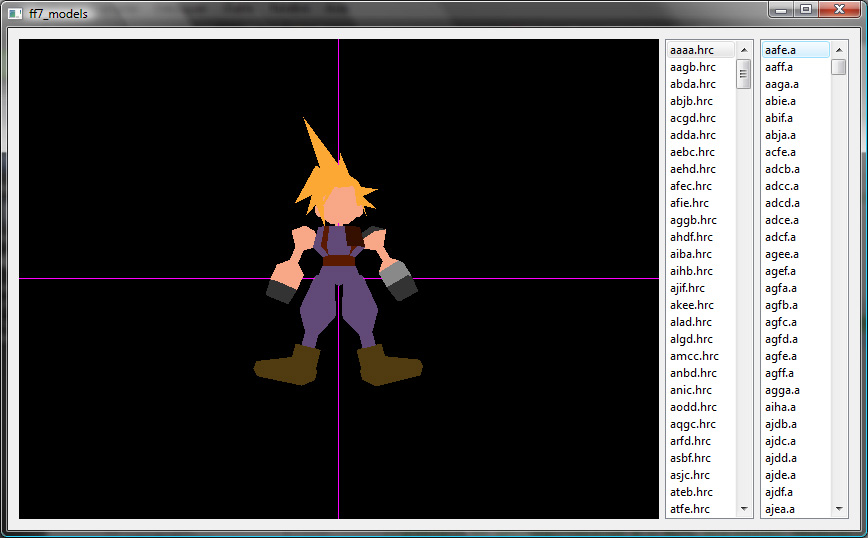
Task: Click animation list scrollbar thumb
Action: coord(839,67)
